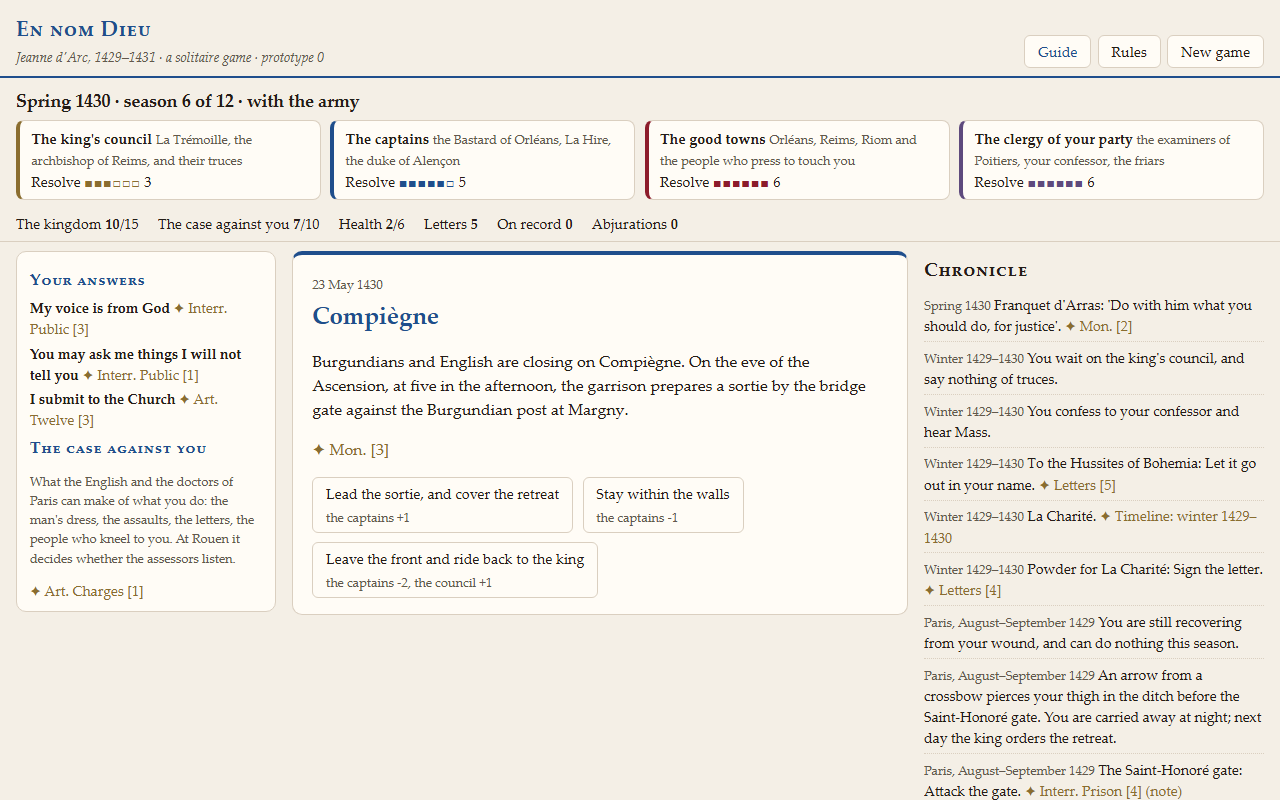Choose Lead the sortie, and cover the retreat
Viewport: 1280px width, 800px height.
442,505
